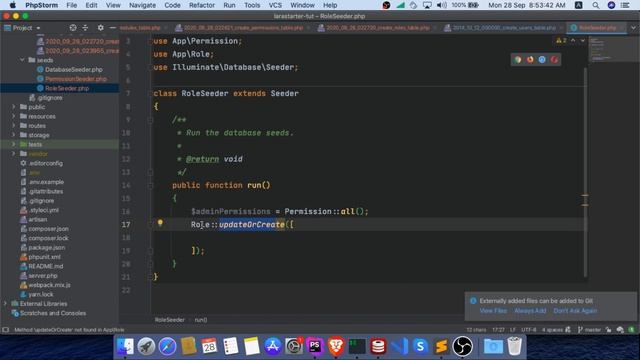Click View Files link in notification
640x360 pixels.
point(493,311)
